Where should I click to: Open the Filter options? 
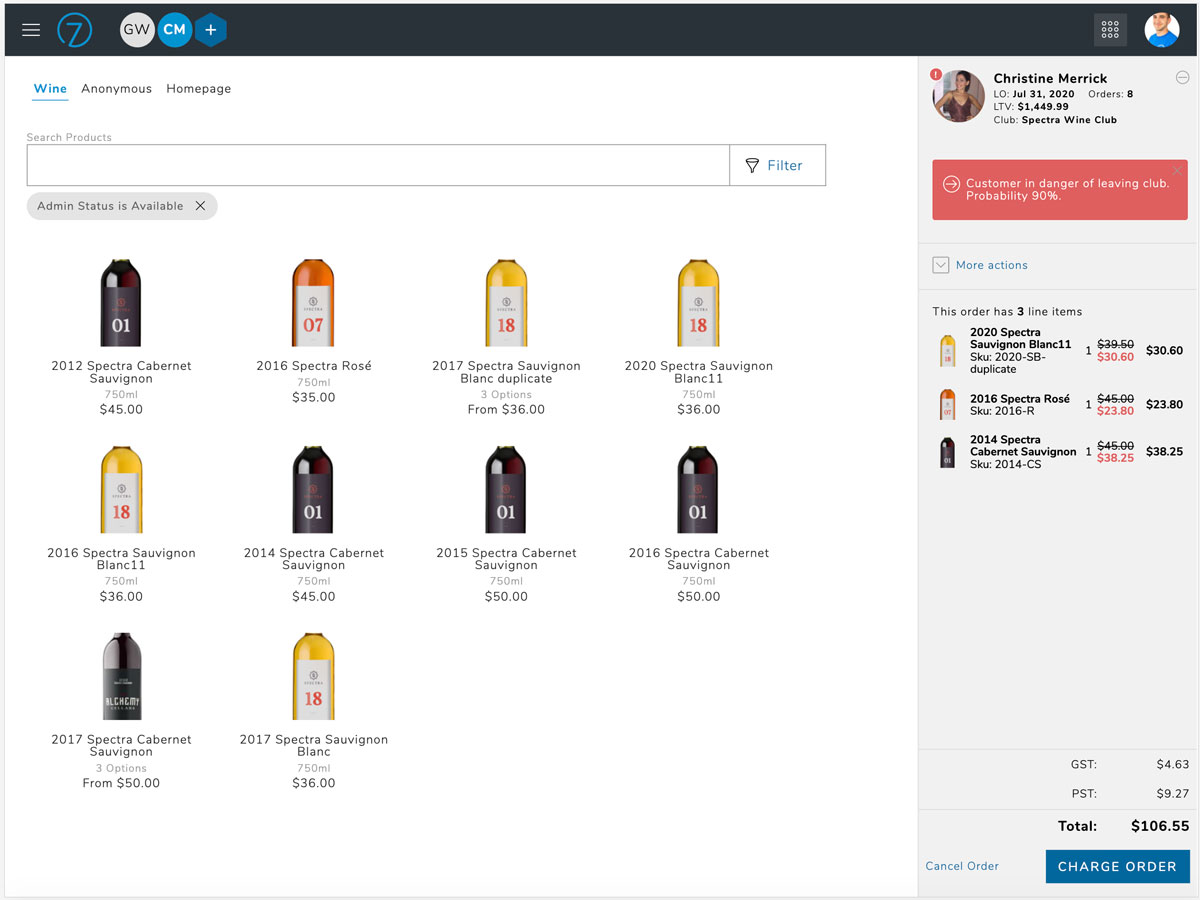777,166
